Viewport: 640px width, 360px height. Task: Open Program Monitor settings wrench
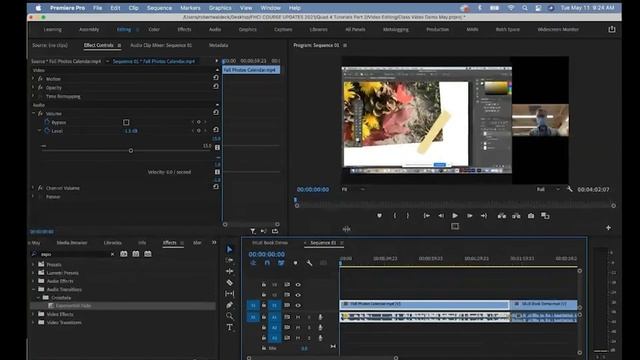[570, 189]
